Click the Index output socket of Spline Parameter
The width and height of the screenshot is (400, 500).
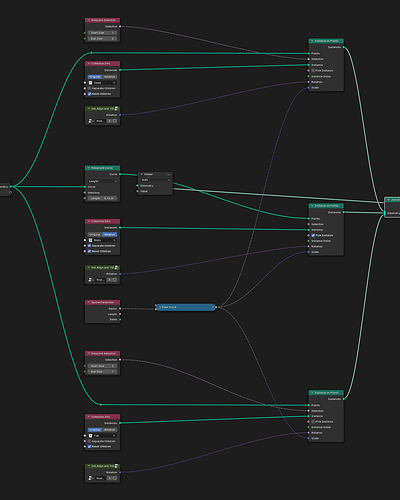[120, 319]
